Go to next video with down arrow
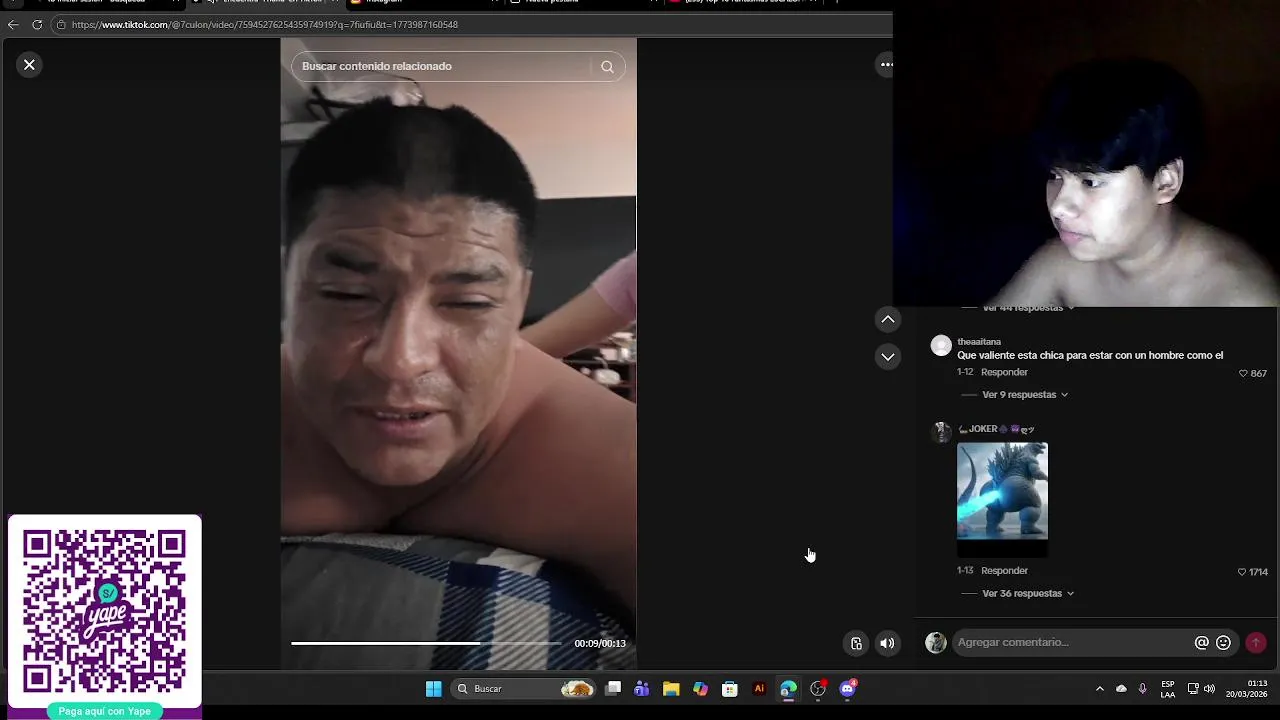Image resolution: width=1280 pixels, height=720 pixels. pos(887,357)
